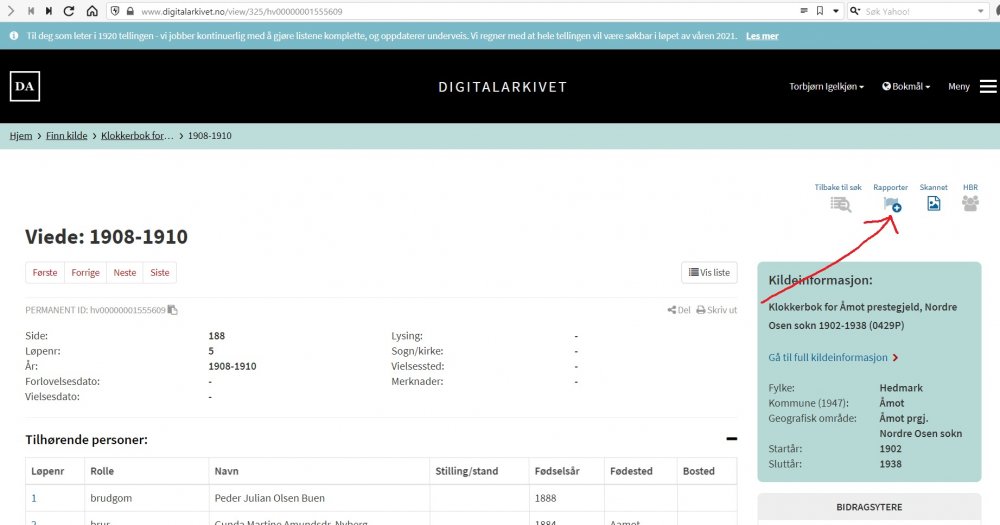The height and width of the screenshot is (525, 1000).
Task: Go back via Tilbake til søk icon
Action: (x=840, y=204)
